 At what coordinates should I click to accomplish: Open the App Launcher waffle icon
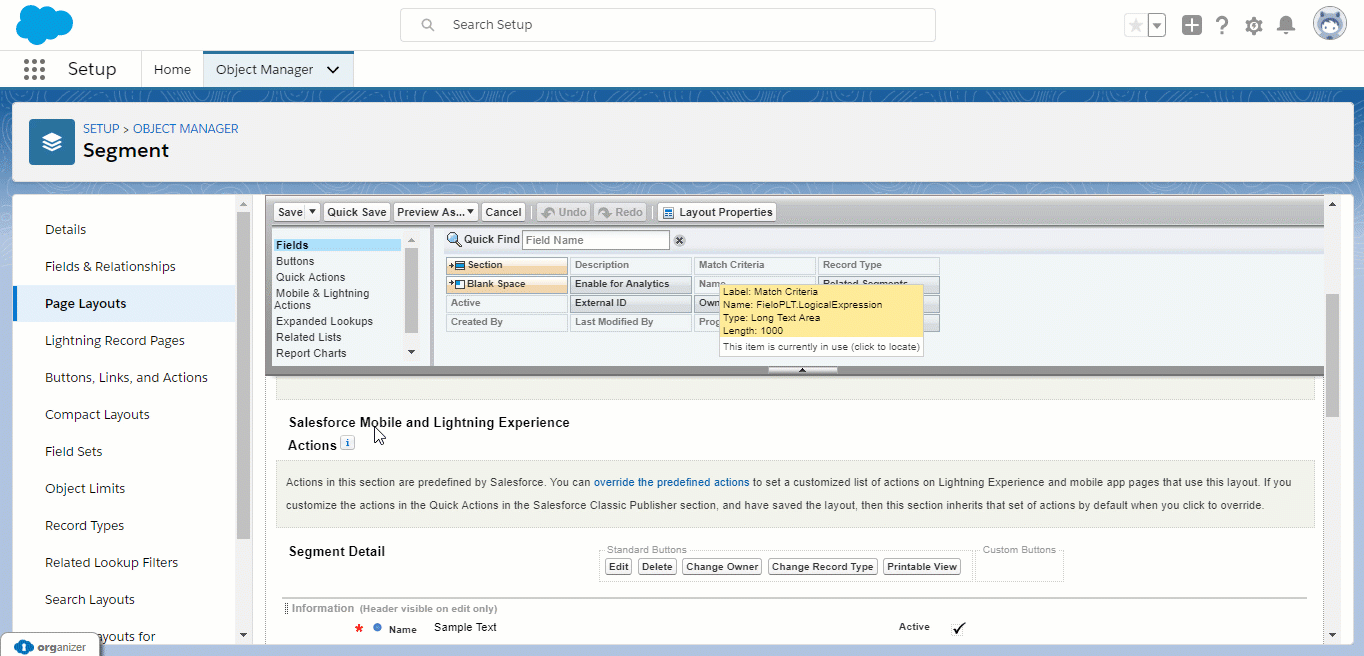[34, 69]
